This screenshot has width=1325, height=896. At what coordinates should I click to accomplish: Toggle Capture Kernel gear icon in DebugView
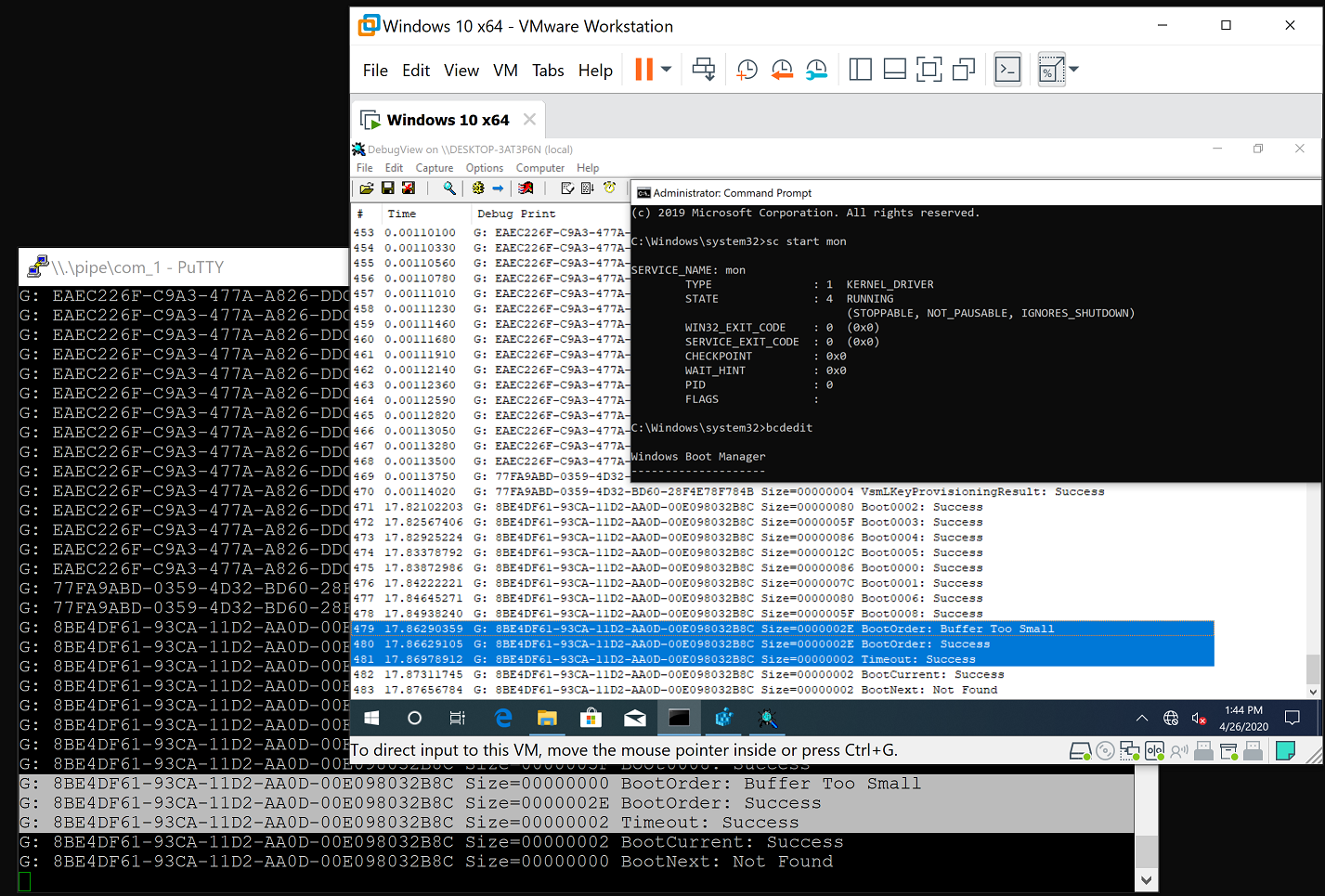478,188
